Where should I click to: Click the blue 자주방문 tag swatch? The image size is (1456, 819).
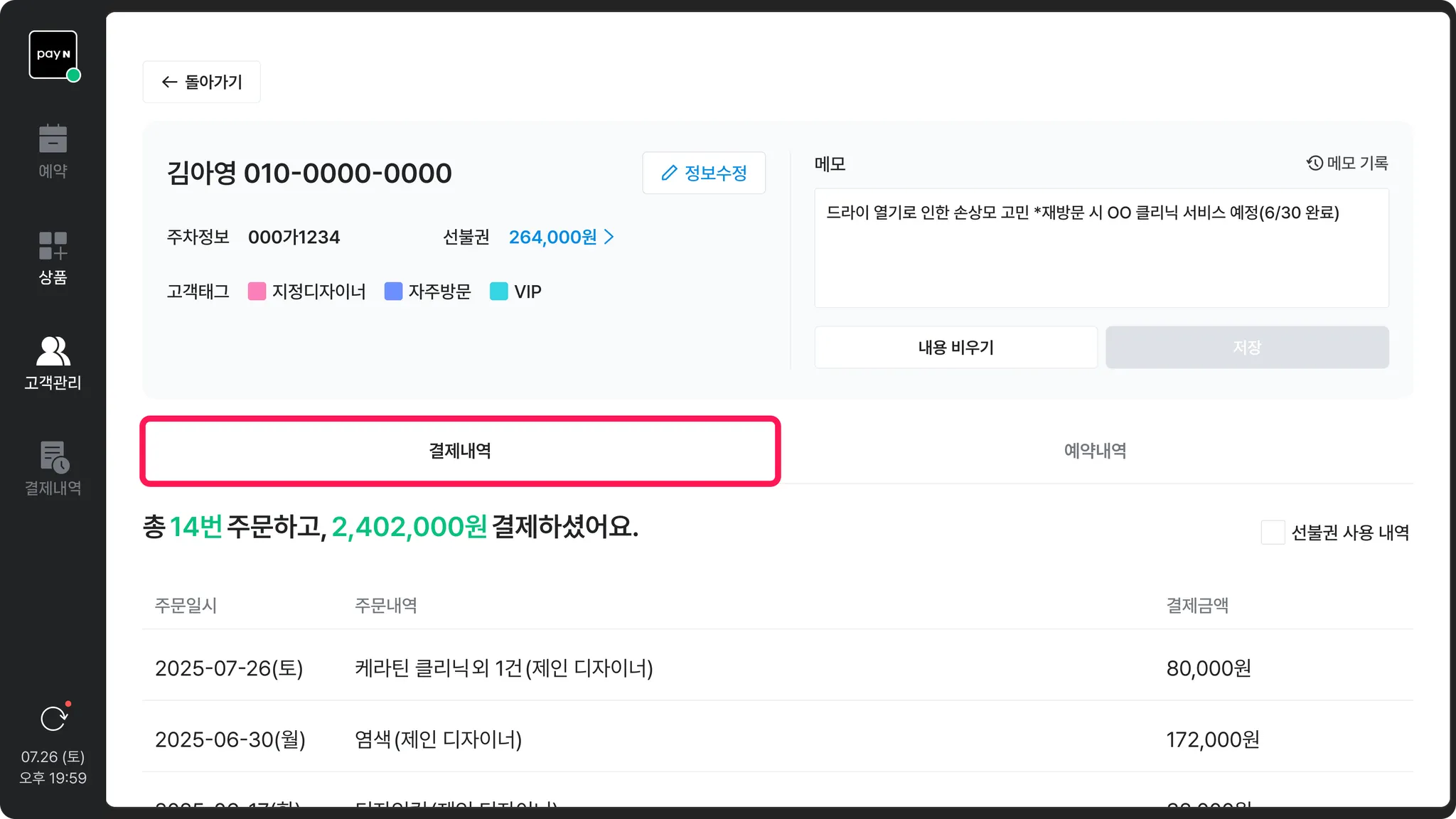(393, 291)
